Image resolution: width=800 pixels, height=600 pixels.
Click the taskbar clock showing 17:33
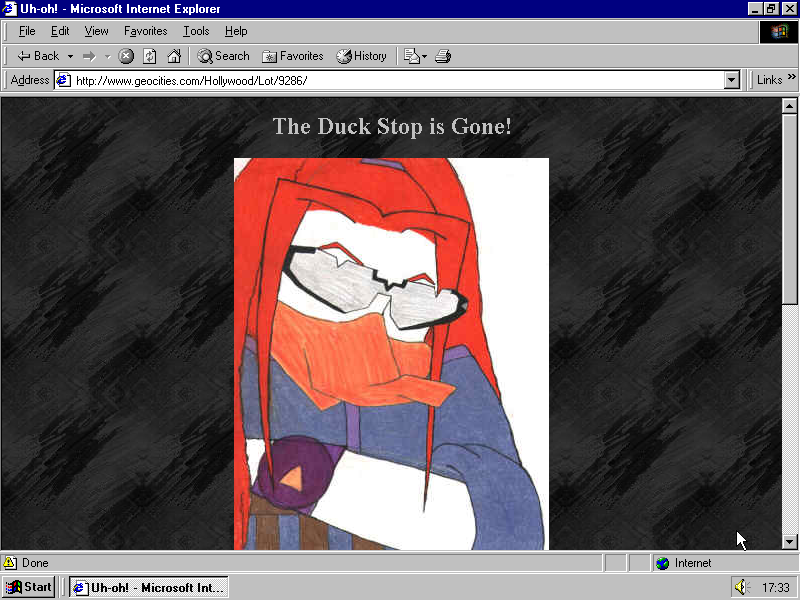tap(776, 588)
